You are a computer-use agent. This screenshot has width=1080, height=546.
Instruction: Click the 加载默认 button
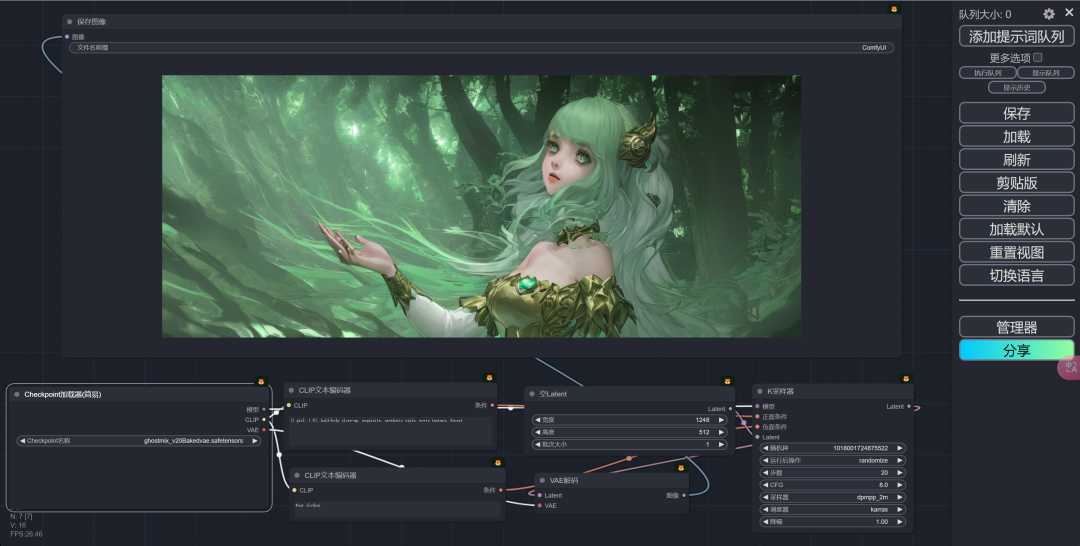click(1017, 229)
